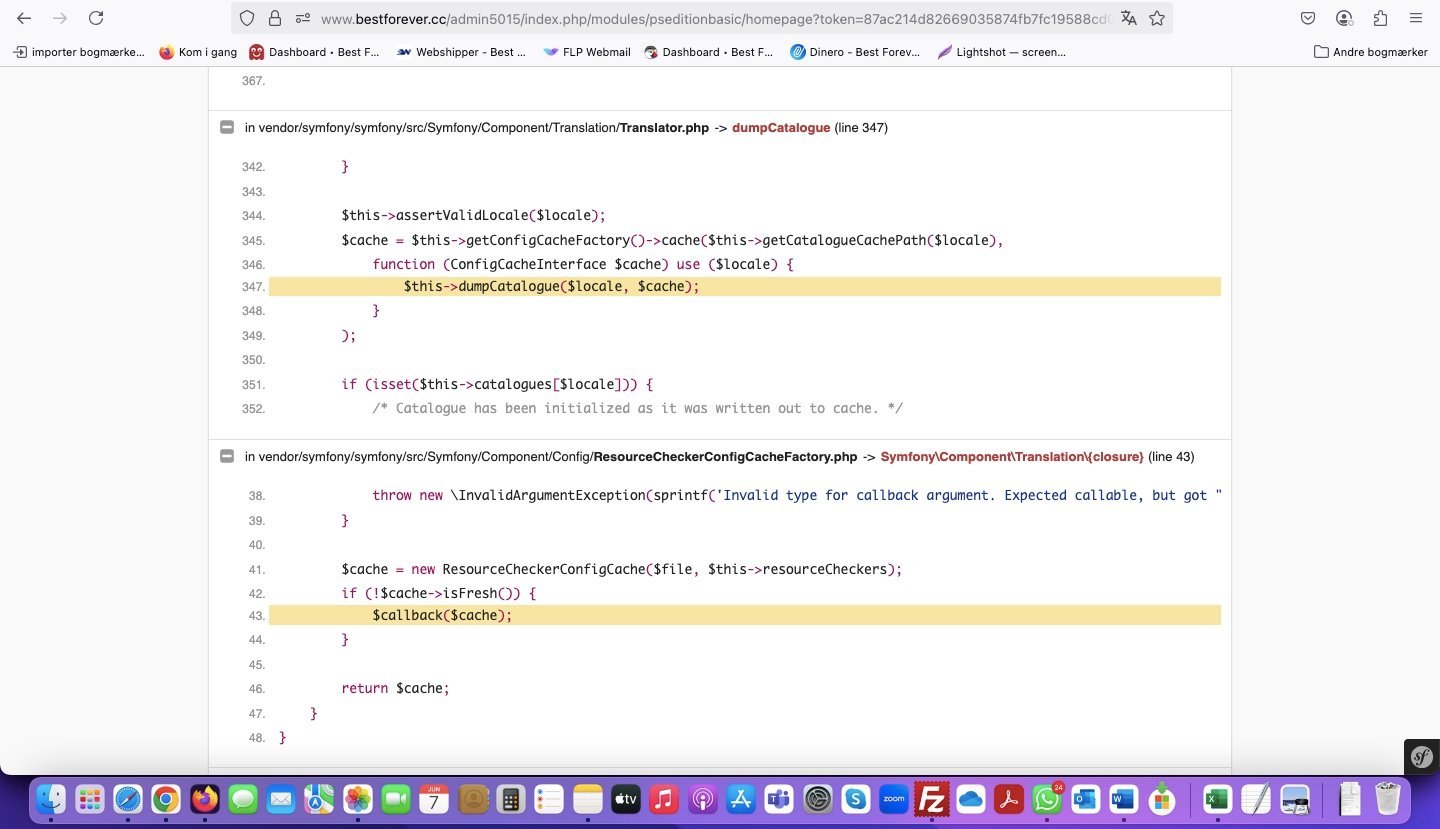The width and height of the screenshot is (1440, 829).
Task: Open the 'Webshipper - Best ...' bookmark
Action: (x=461, y=52)
